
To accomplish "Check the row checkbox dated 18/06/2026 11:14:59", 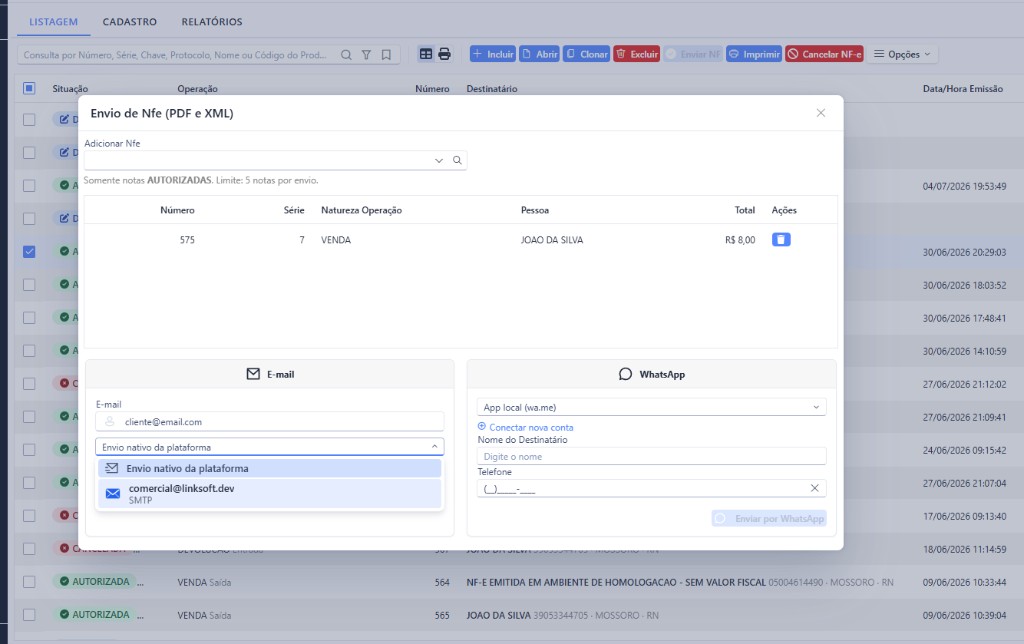I will coord(29,549).
